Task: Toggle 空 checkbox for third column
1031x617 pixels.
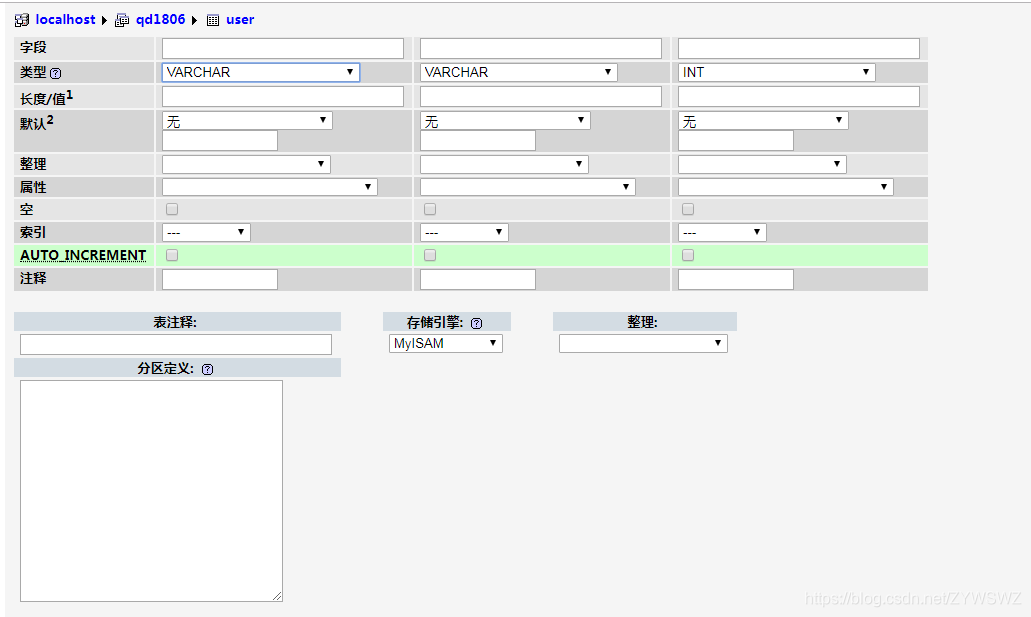Action: coord(688,209)
